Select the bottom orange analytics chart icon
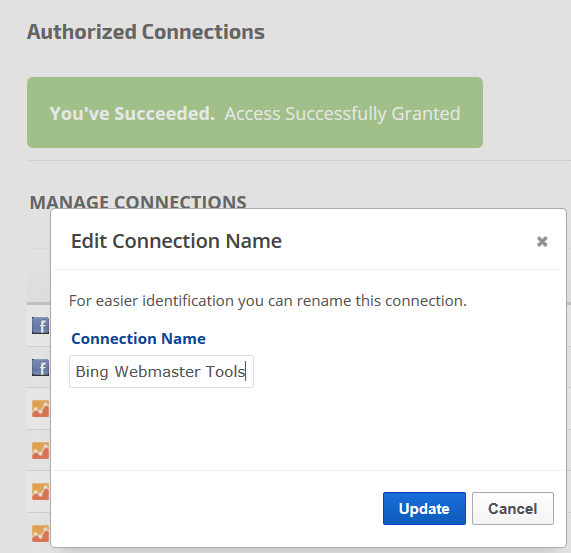This screenshot has width=571, height=553. point(40,533)
